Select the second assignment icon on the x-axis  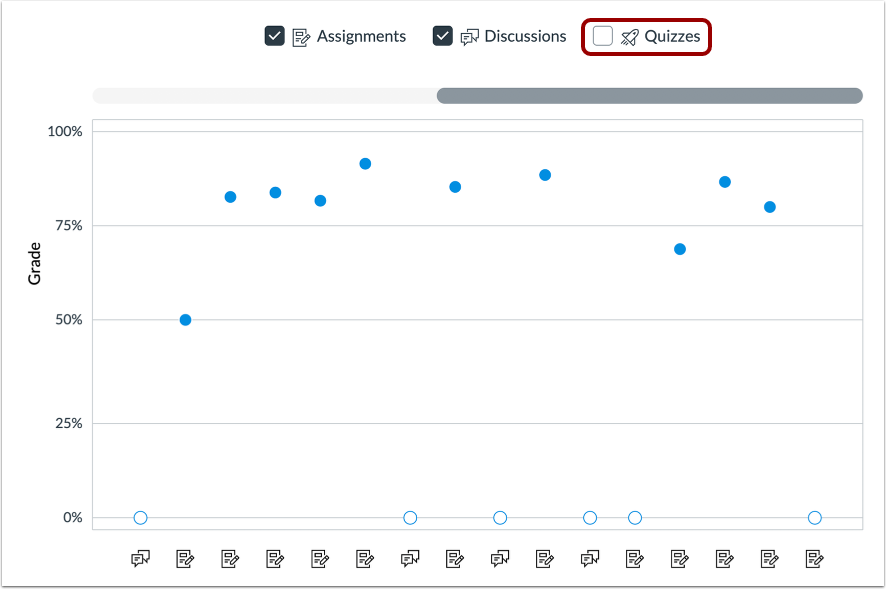click(230, 558)
